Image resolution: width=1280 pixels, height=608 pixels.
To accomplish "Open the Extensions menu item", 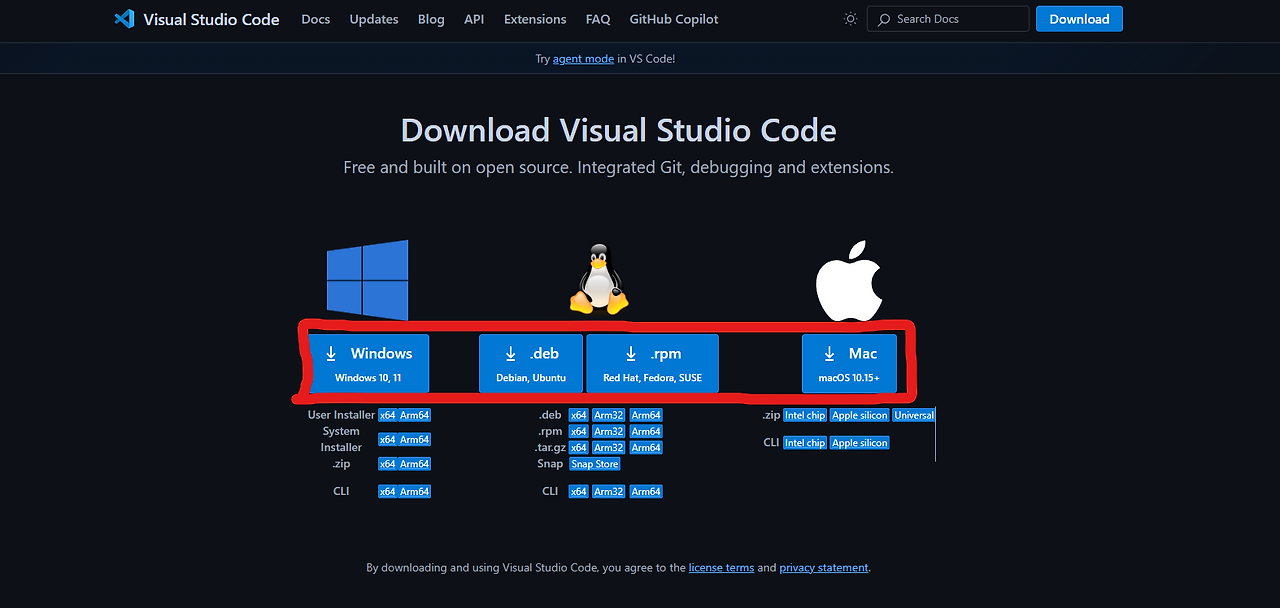I will coord(535,19).
